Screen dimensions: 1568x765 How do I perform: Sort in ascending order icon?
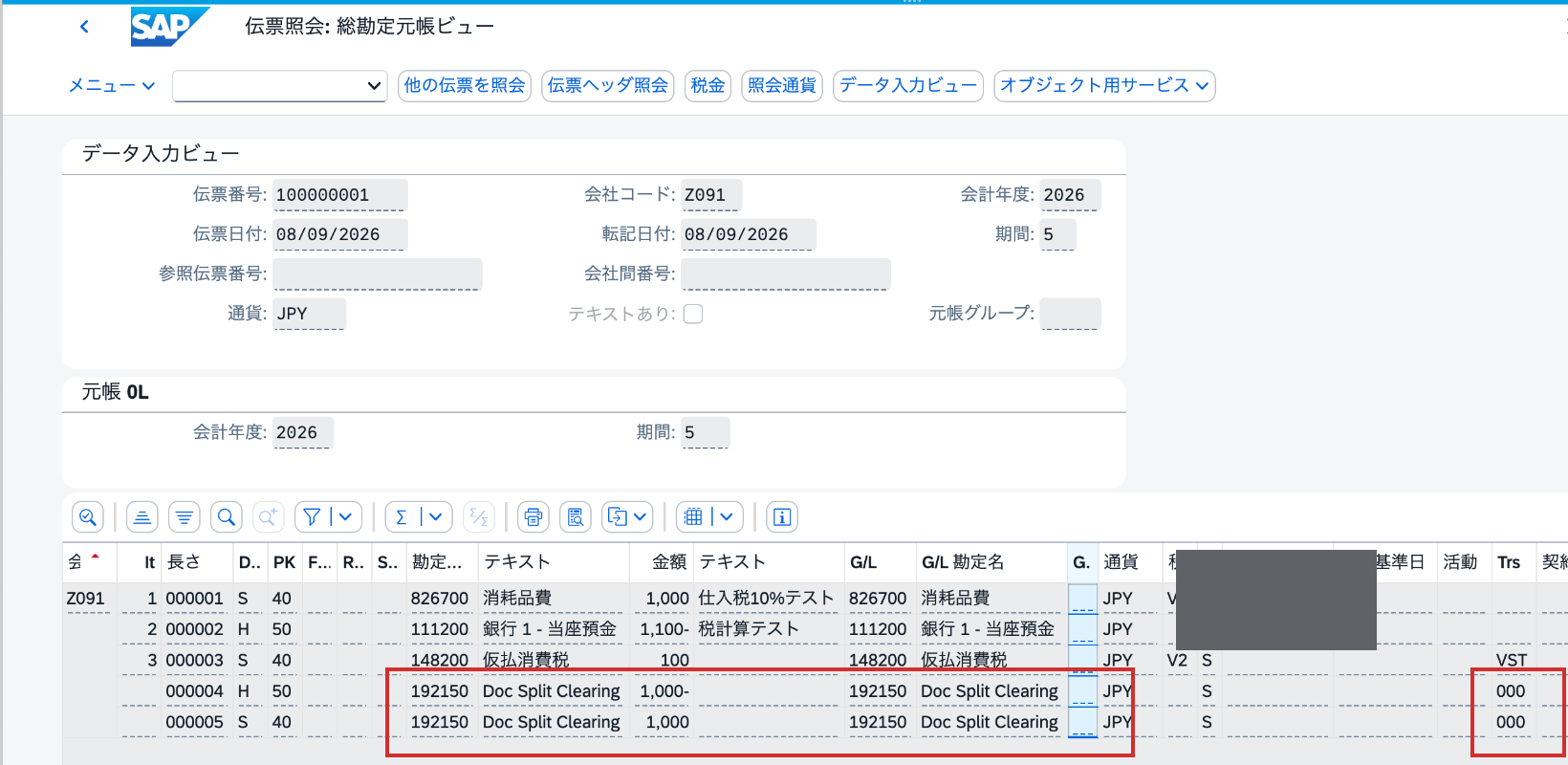tap(142, 517)
